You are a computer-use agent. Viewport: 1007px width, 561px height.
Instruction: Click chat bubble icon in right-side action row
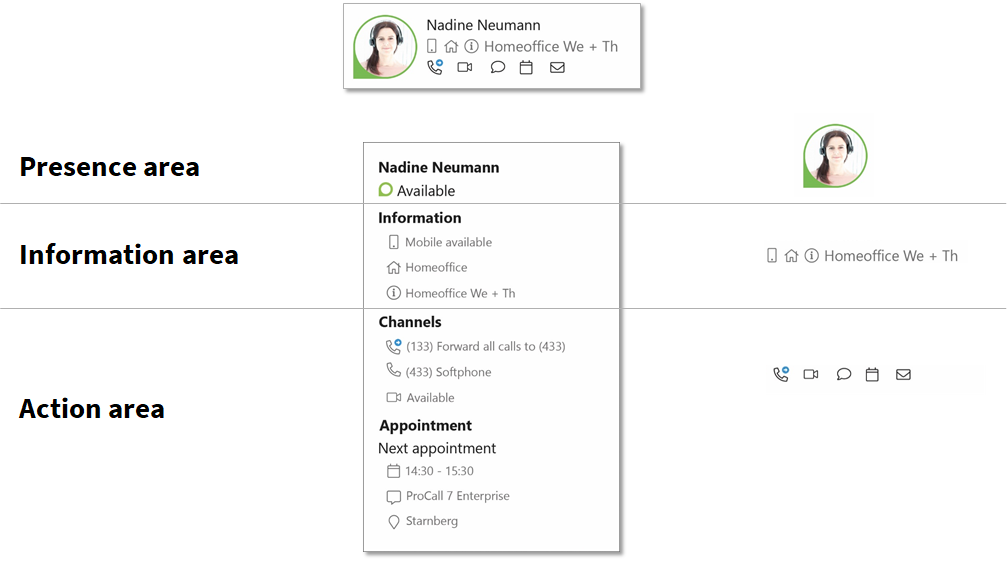(x=843, y=374)
